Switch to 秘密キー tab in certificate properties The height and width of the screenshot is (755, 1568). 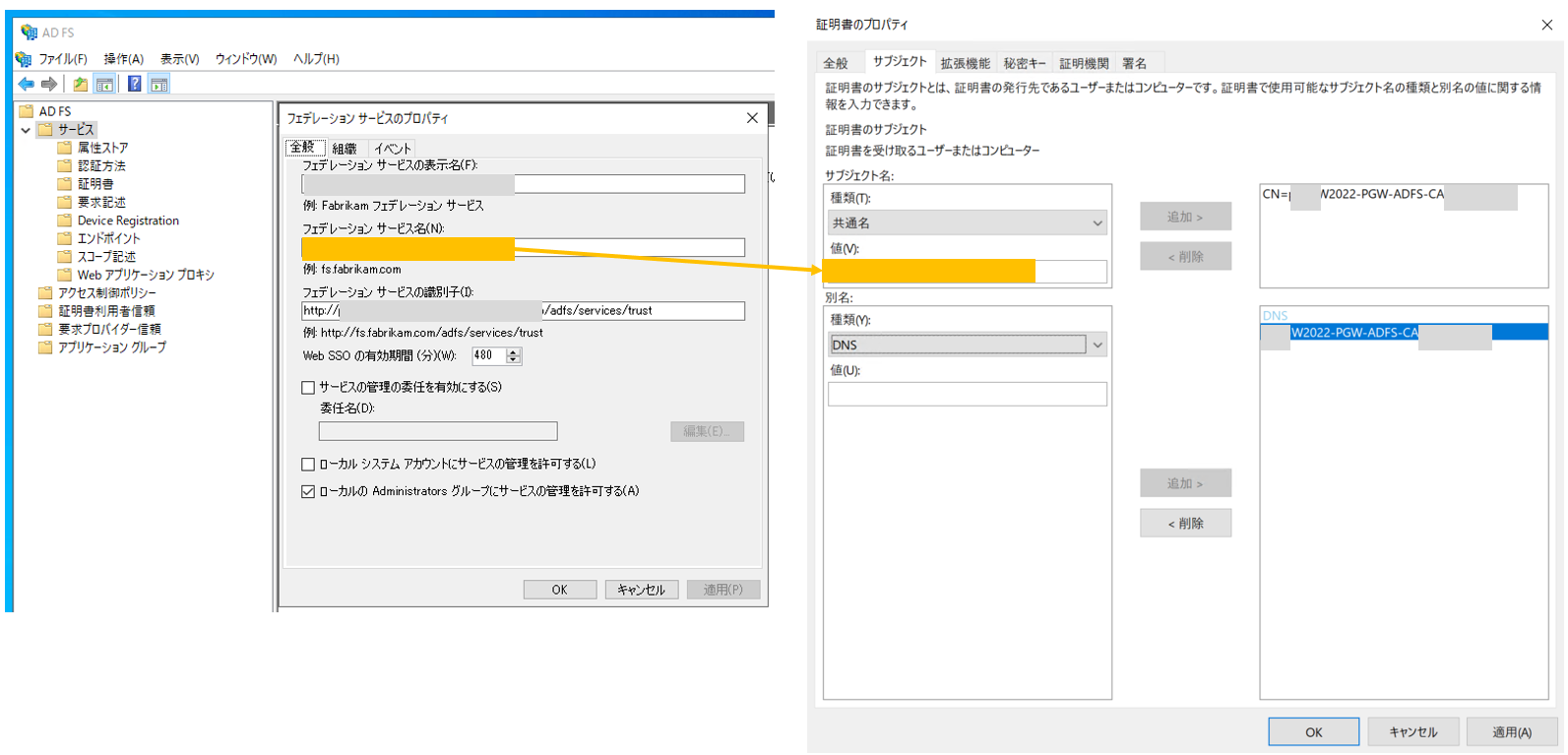(x=1025, y=63)
